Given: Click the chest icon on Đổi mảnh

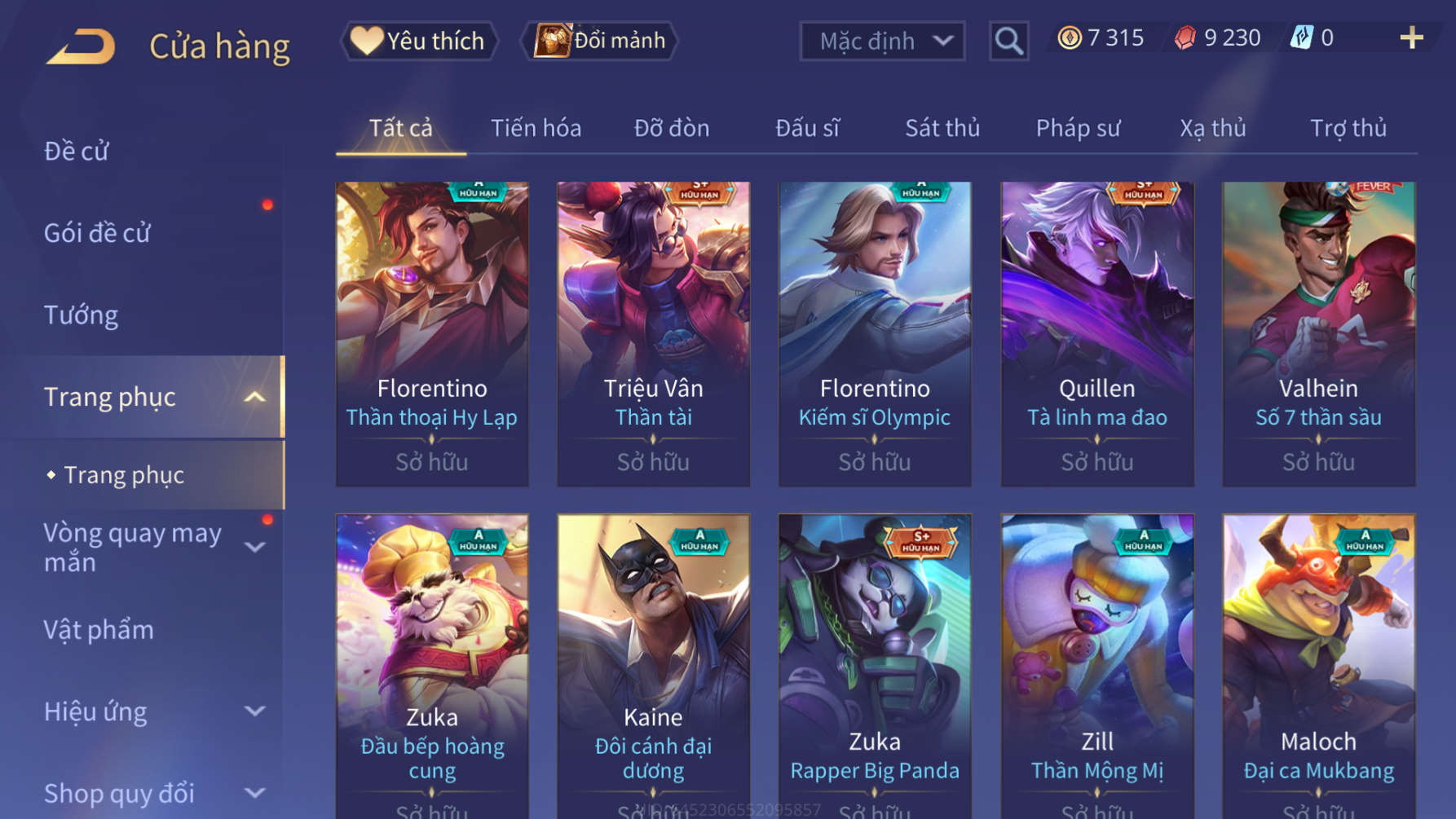Looking at the screenshot, I should [552, 40].
